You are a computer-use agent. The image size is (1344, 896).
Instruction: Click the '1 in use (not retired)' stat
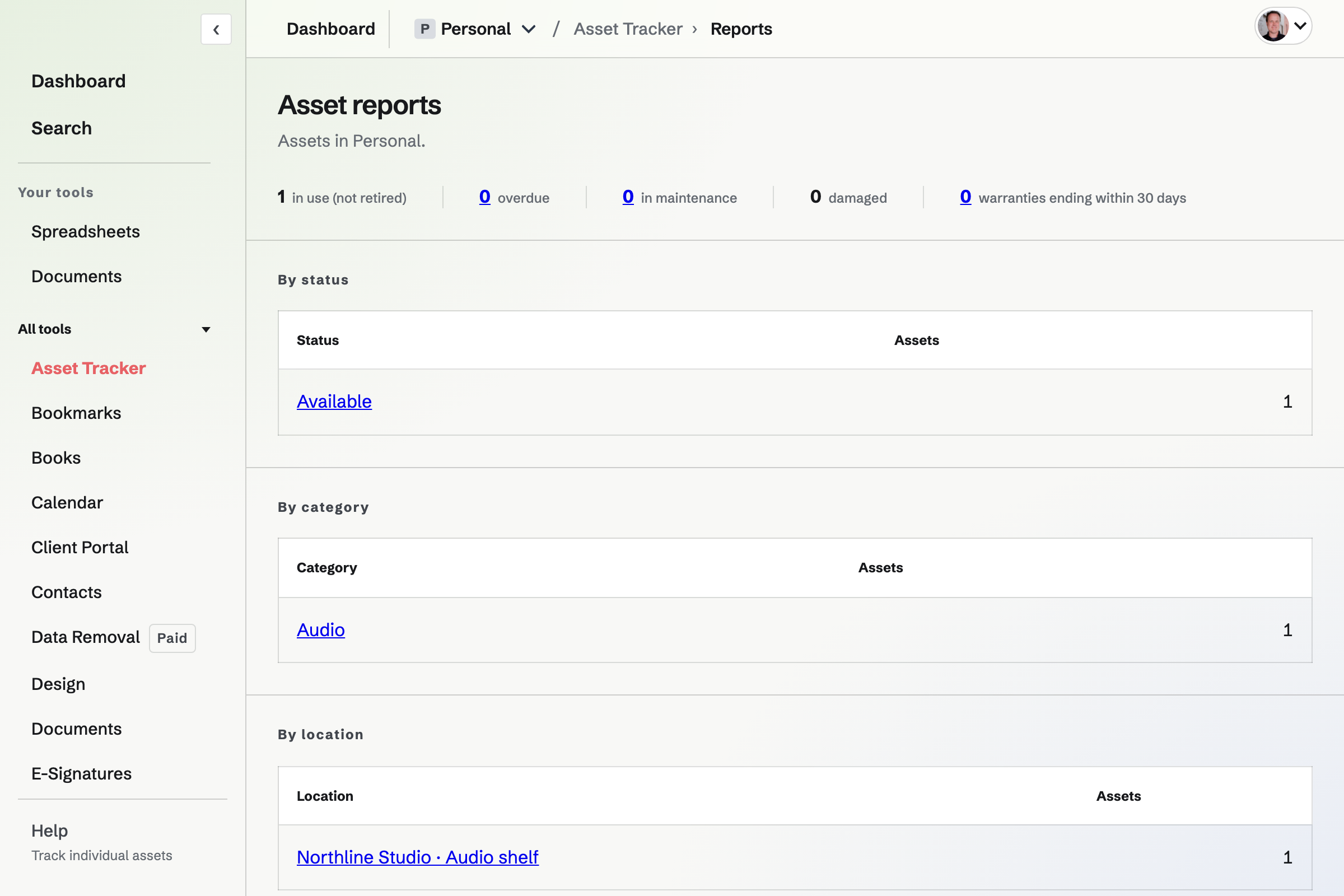342,197
